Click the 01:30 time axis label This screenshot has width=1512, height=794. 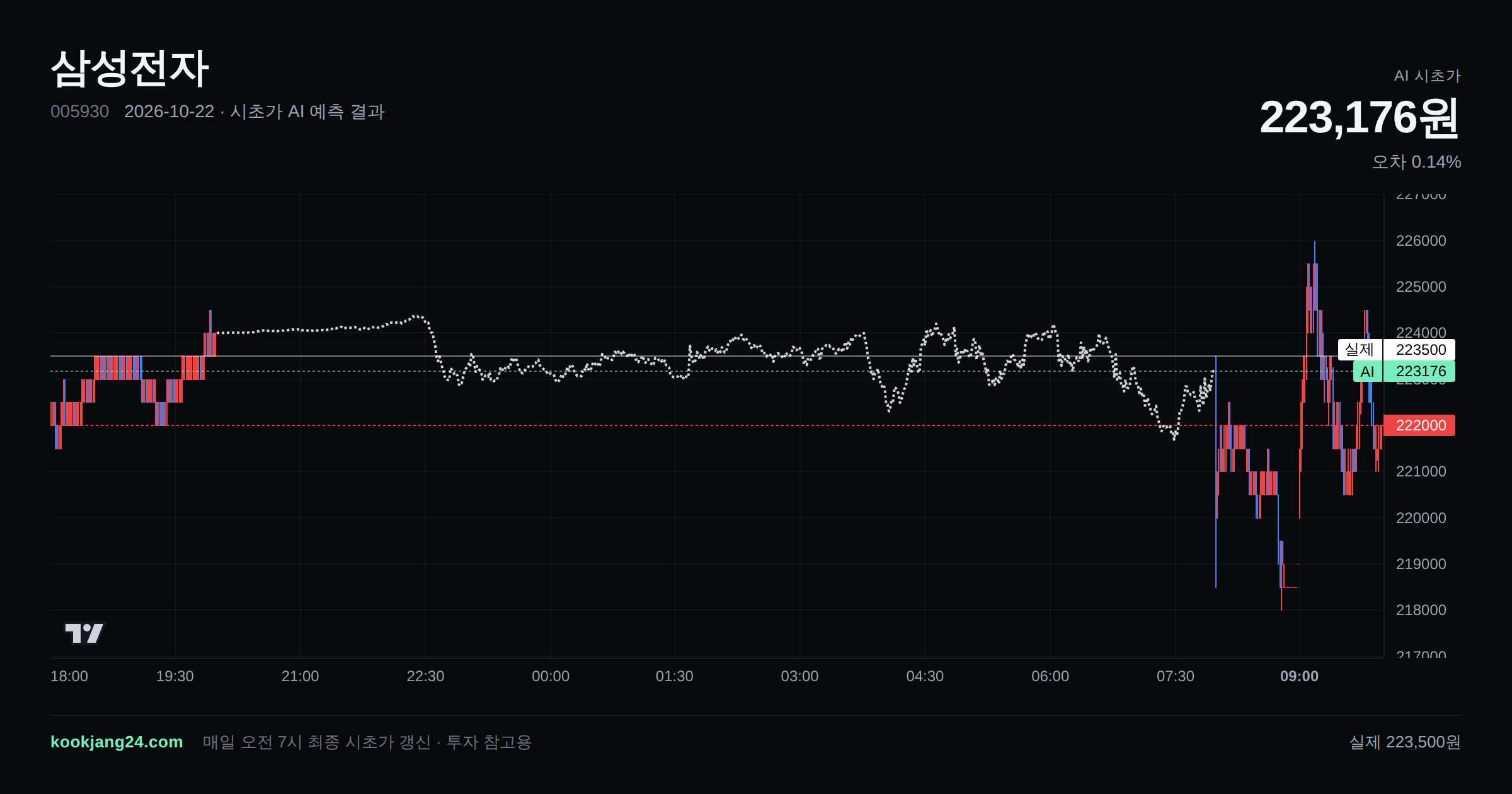coord(675,676)
